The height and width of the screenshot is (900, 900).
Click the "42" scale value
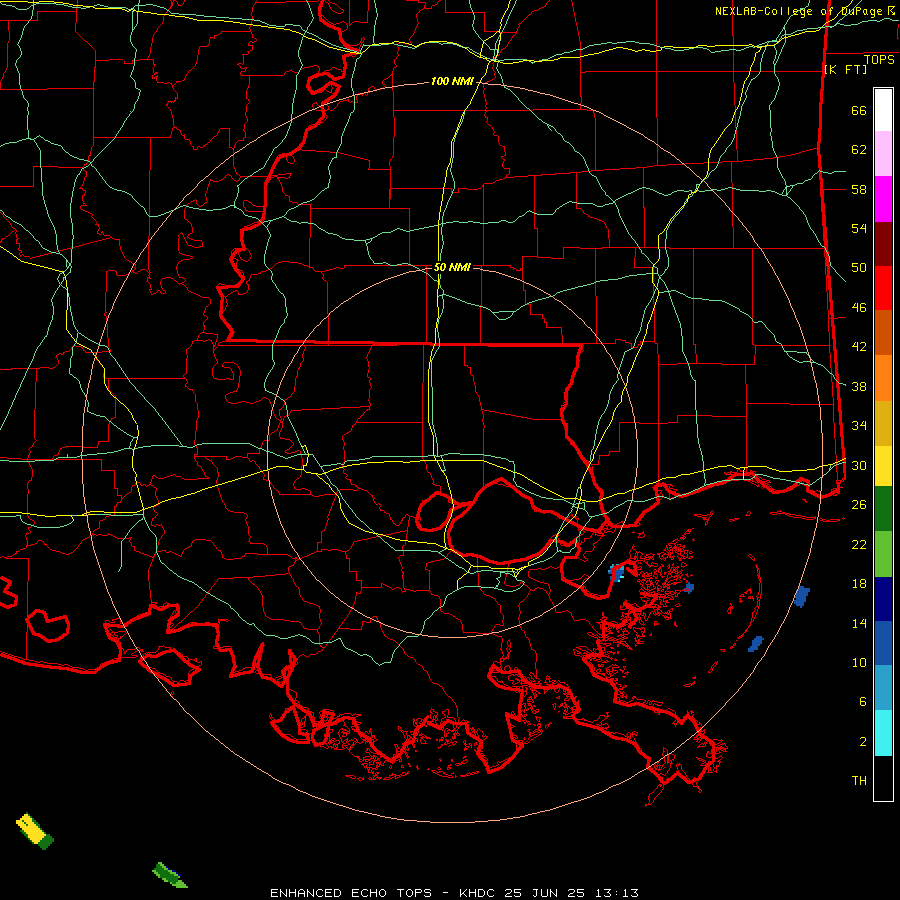[x=859, y=347]
